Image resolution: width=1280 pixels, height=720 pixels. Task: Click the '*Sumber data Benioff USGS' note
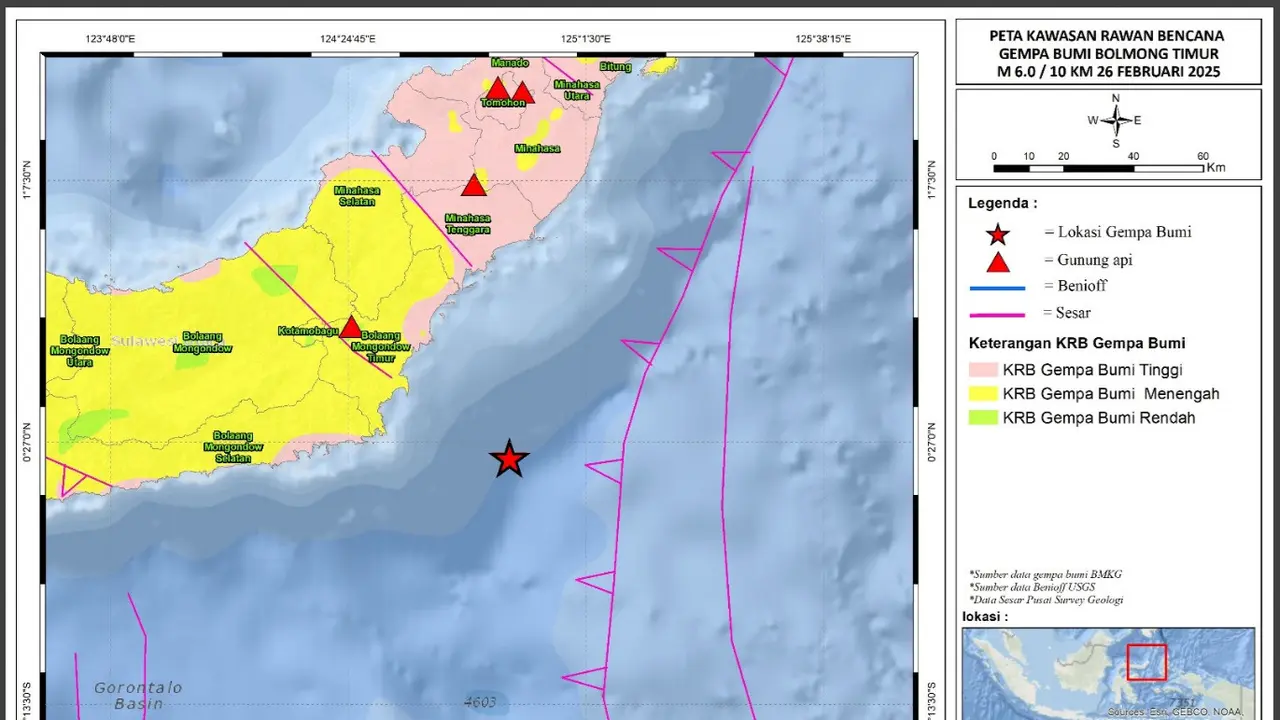click(x=1032, y=587)
